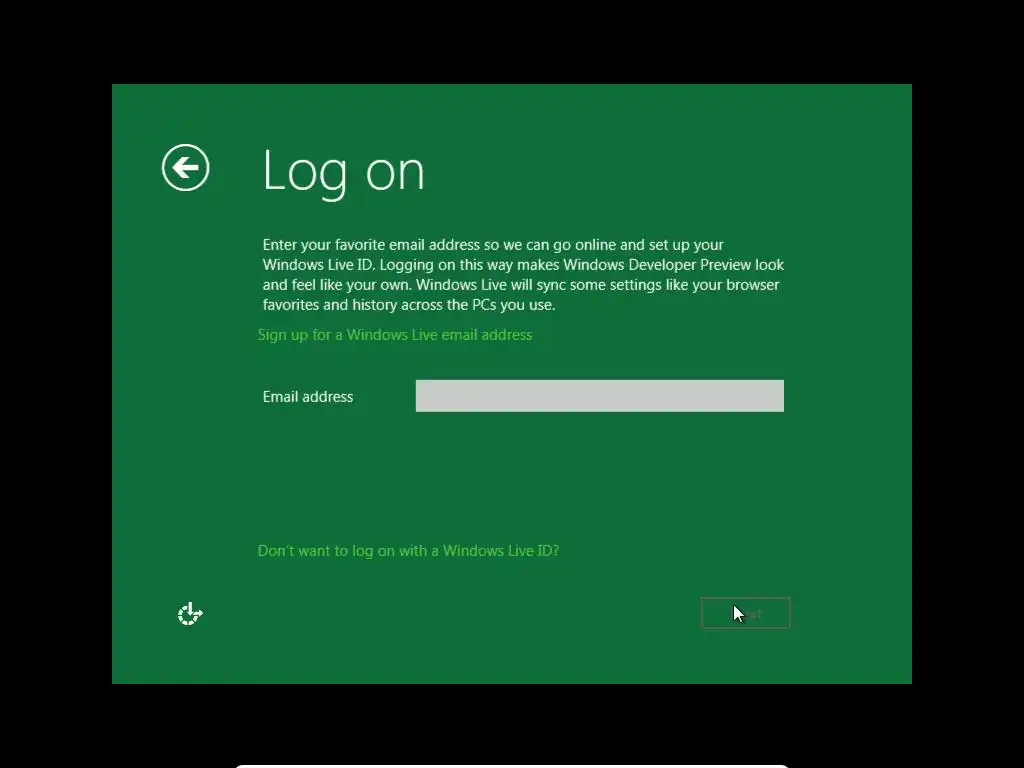Select the Email address label

308,396
